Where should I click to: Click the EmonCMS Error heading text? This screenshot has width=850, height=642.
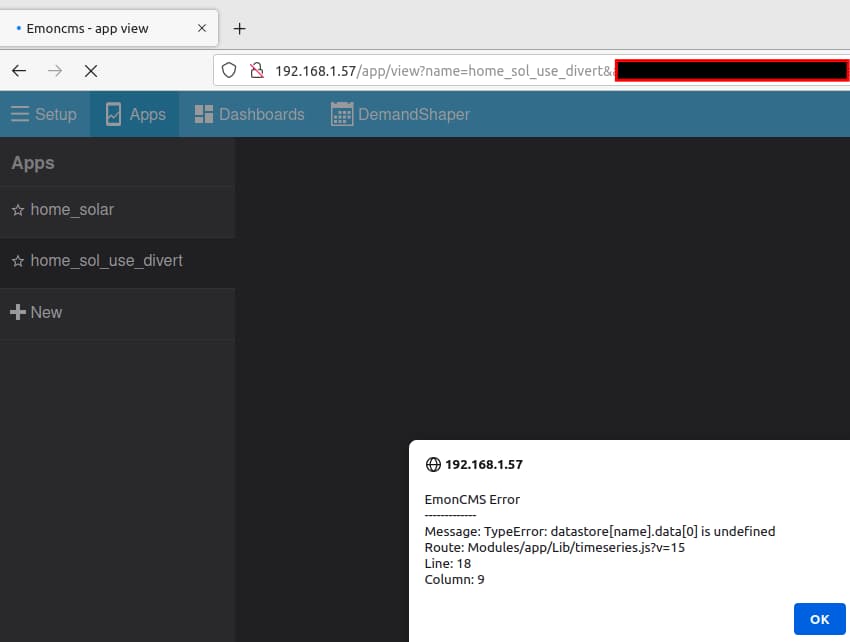(x=472, y=499)
